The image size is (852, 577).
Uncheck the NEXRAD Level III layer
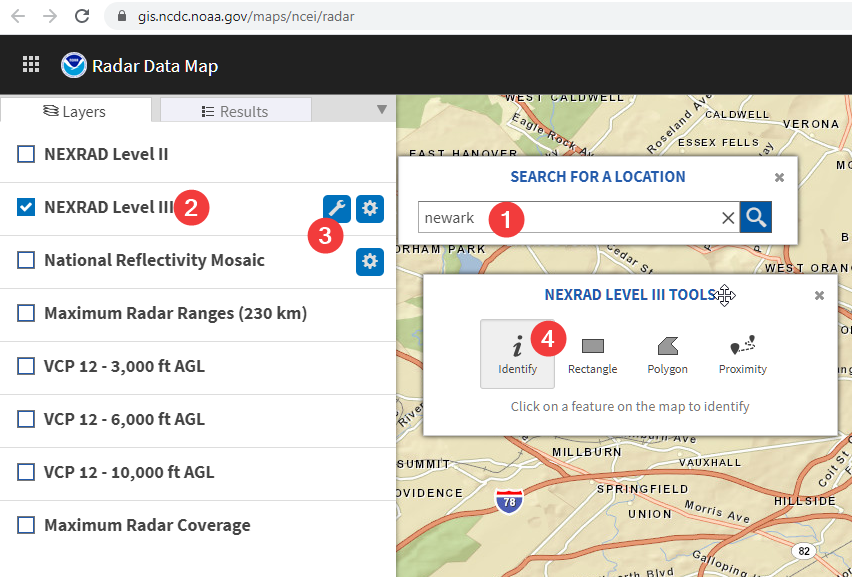pos(25,207)
